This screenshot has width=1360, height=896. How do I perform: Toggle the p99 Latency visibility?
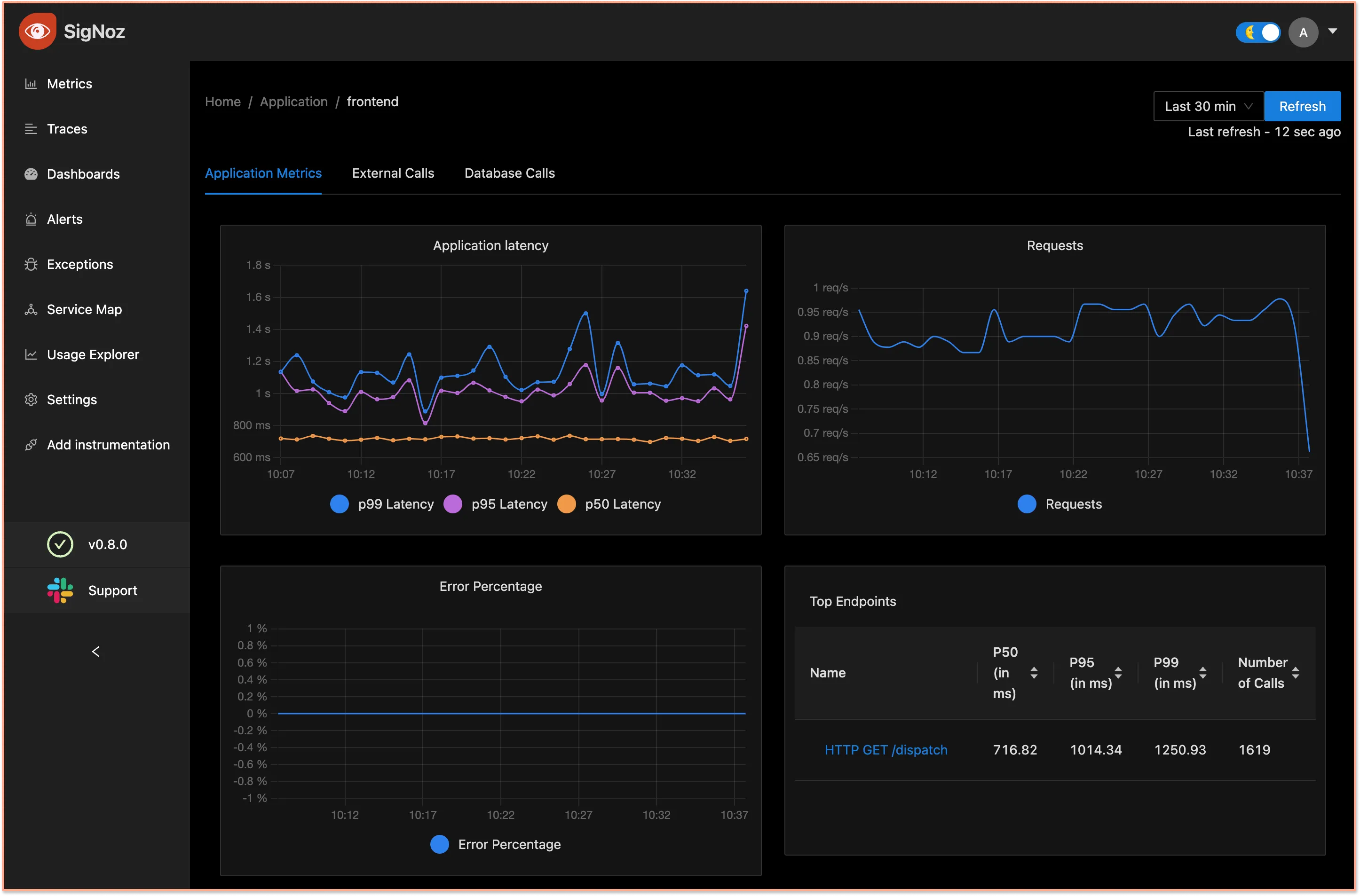380,504
